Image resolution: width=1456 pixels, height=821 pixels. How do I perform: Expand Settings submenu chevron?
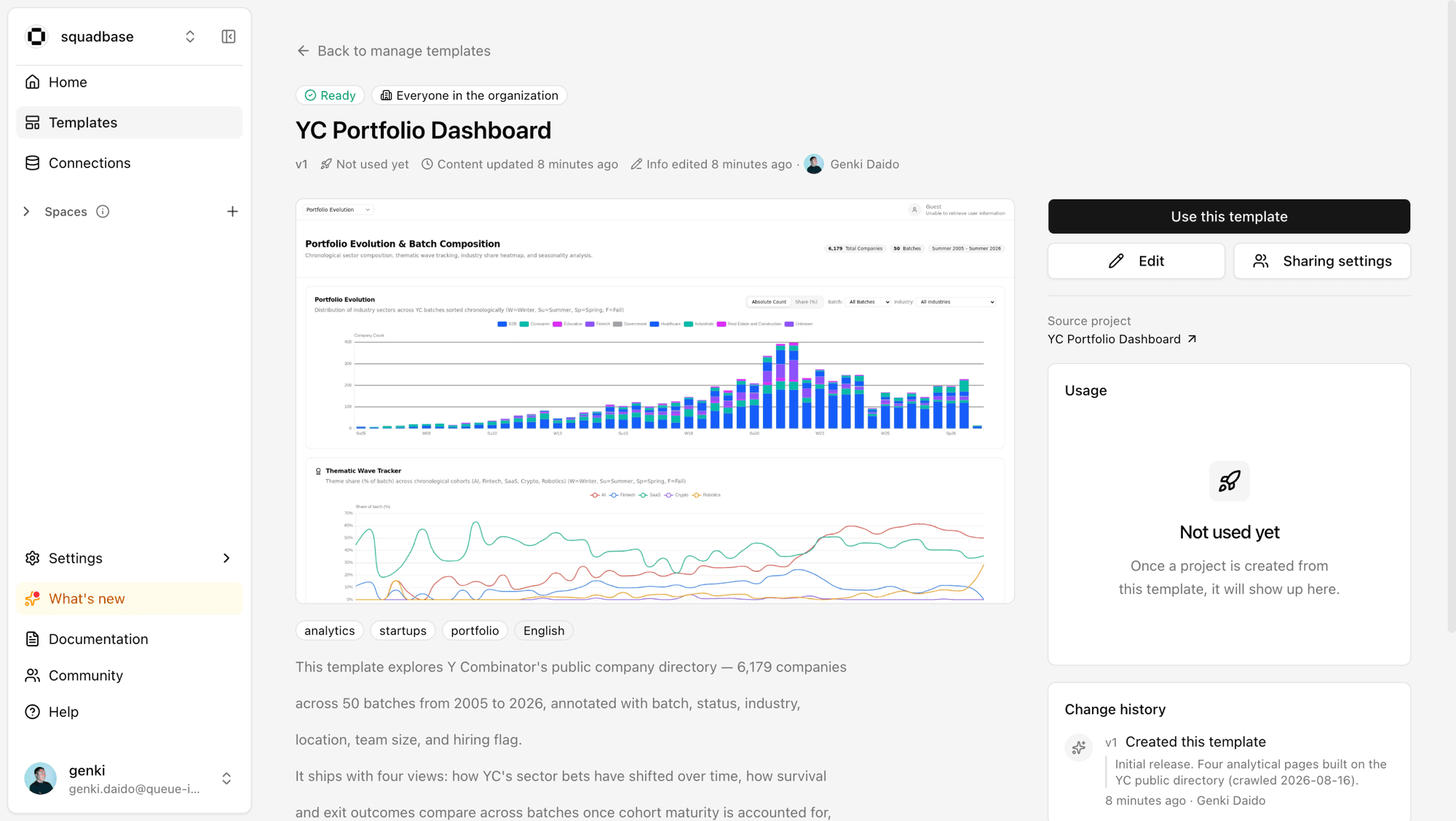pos(226,558)
